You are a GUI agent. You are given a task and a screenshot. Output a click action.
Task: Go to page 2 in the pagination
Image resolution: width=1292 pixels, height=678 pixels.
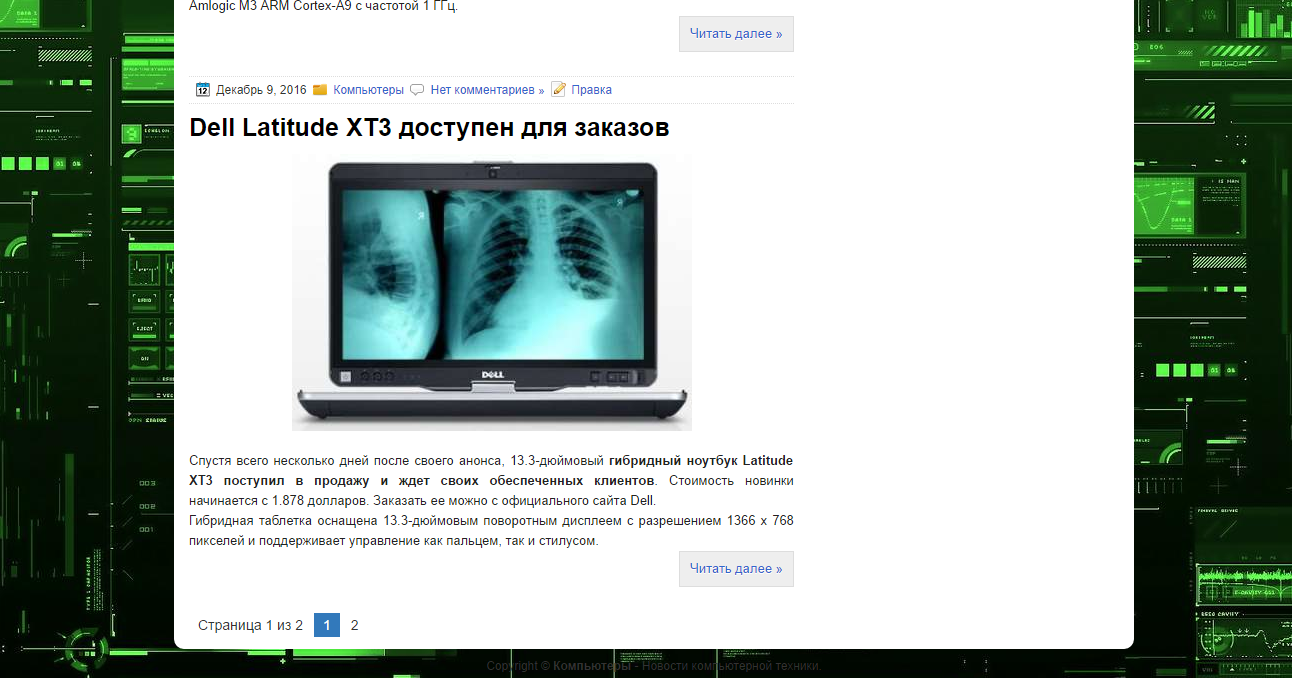coord(354,625)
